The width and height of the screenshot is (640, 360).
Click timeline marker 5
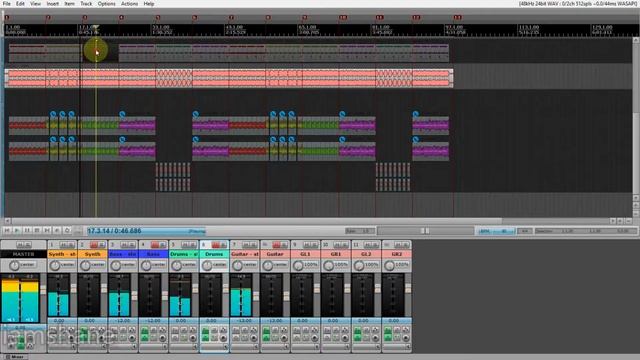pos(158,18)
